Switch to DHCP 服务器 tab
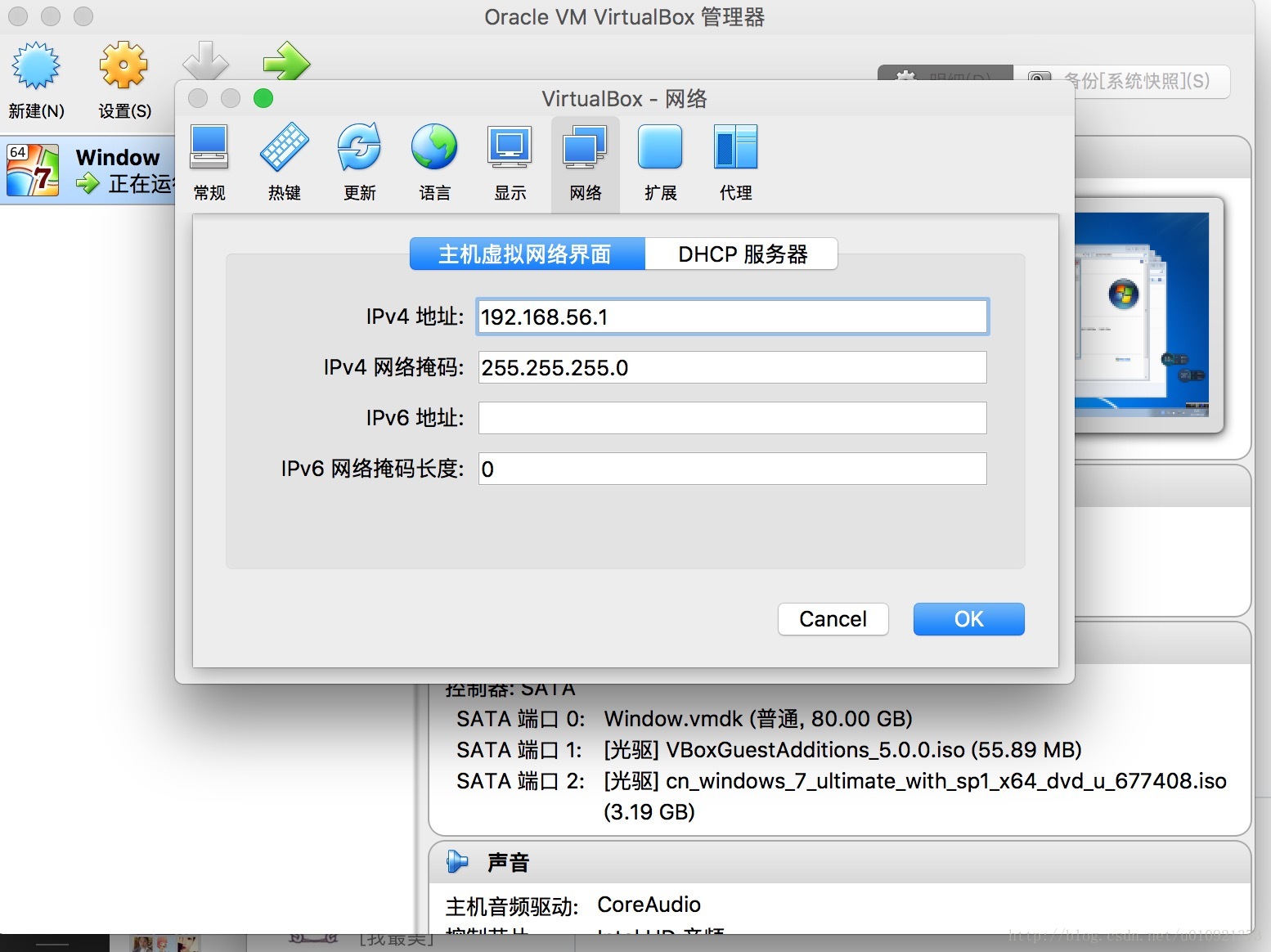The width and height of the screenshot is (1271, 952). pyautogui.click(x=742, y=254)
